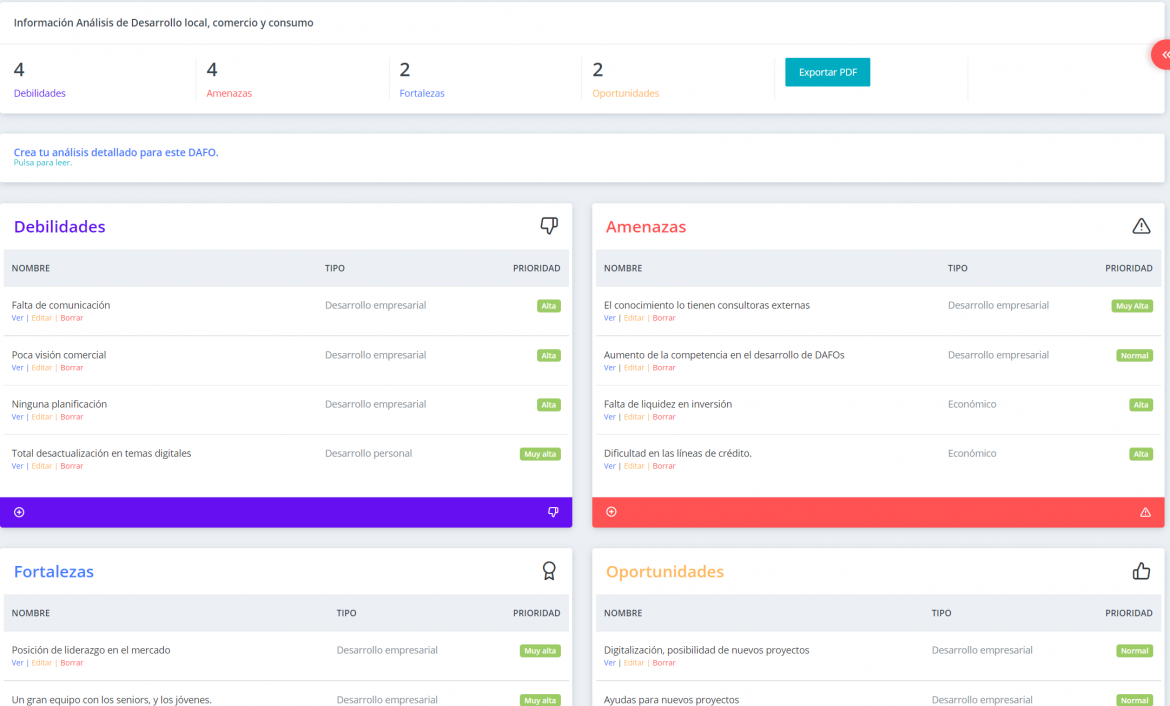Edit the Poca visión comercial entry
1170x706 pixels.
coord(41,368)
